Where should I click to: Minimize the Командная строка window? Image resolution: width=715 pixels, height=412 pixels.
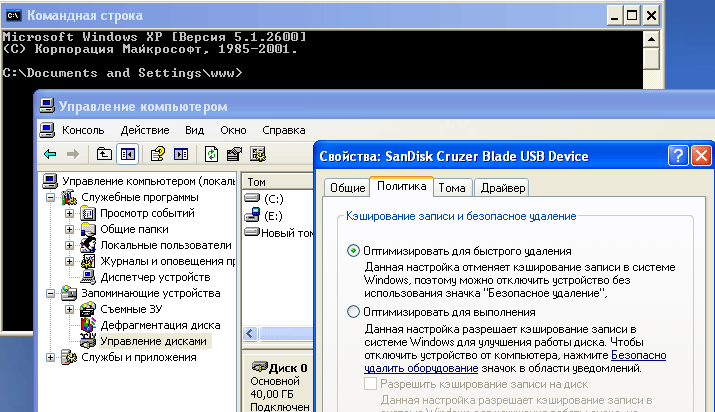pyautogui.click(x=615, y=15)
